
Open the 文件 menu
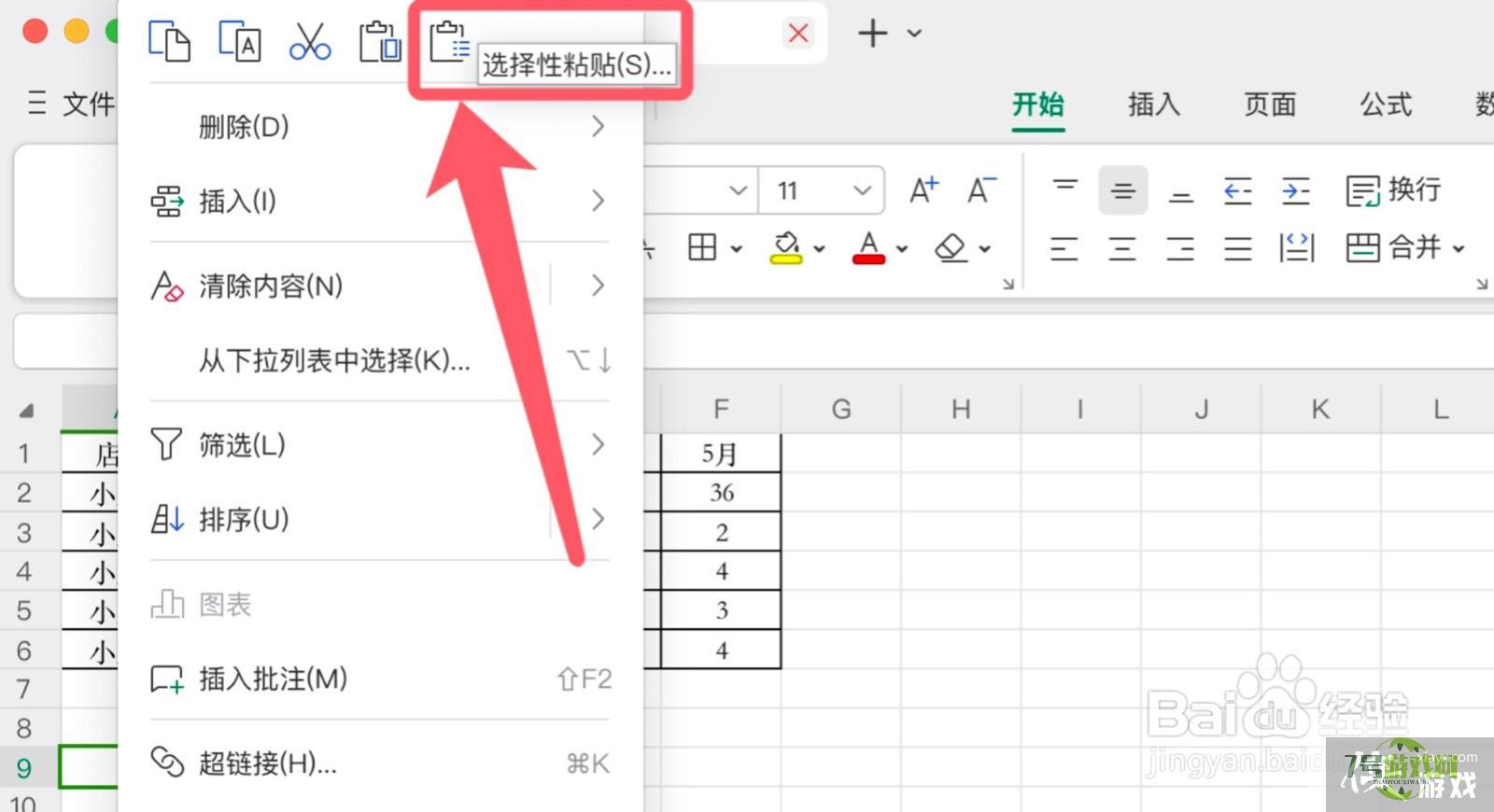tap(89, 104)
